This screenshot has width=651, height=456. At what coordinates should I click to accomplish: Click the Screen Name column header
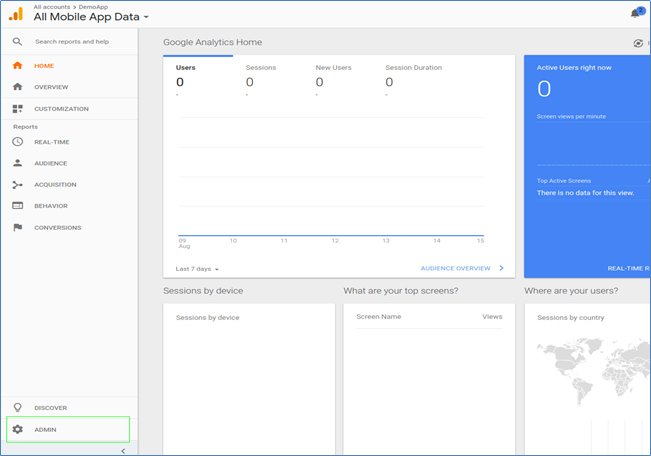pyautogui.click(x=379, y=316)
